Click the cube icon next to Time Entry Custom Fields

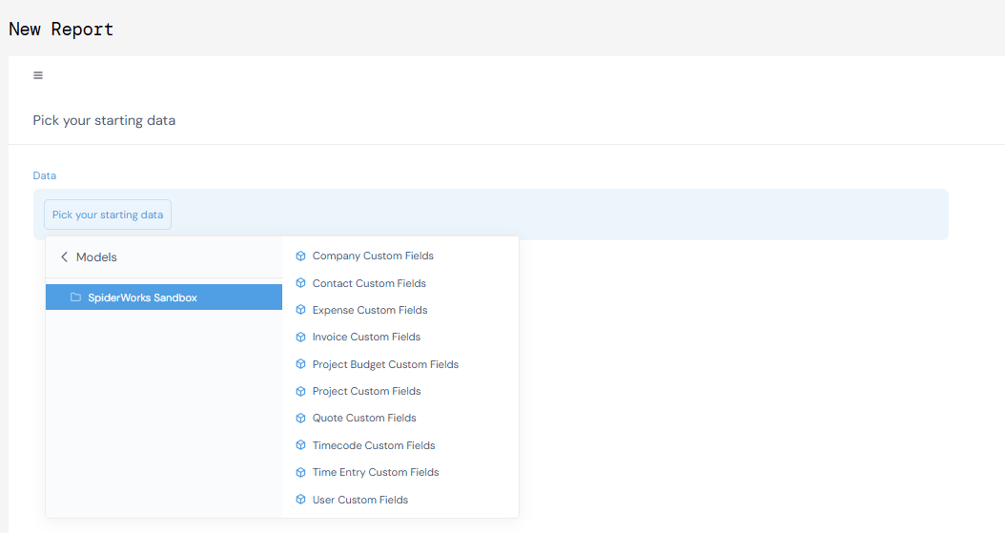click(x=301, y=473)
